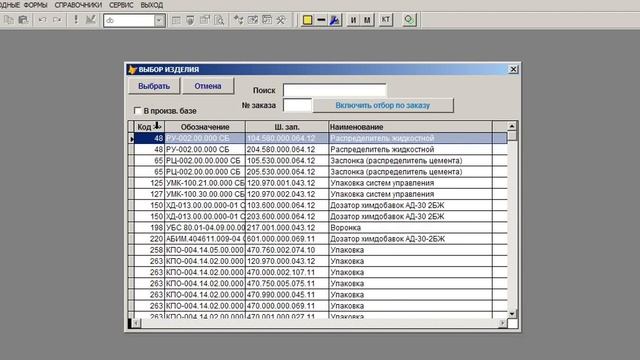Click the И toolbar button
Image resolution: width=640 pixels, height=360 pixels.
point(353,20)
